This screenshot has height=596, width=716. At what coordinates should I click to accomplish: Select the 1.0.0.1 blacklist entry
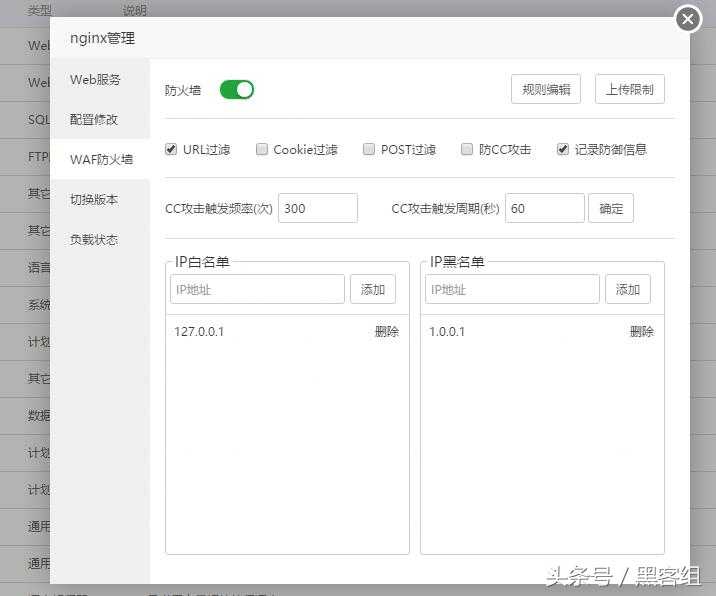pyautogui.click(x=447, y=332)
